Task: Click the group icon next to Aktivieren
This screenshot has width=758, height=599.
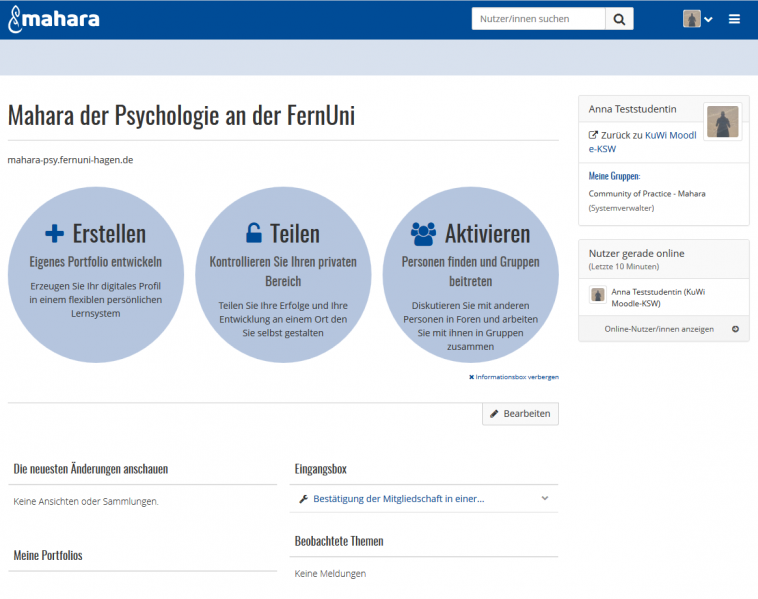Action: tap(423, 234)
